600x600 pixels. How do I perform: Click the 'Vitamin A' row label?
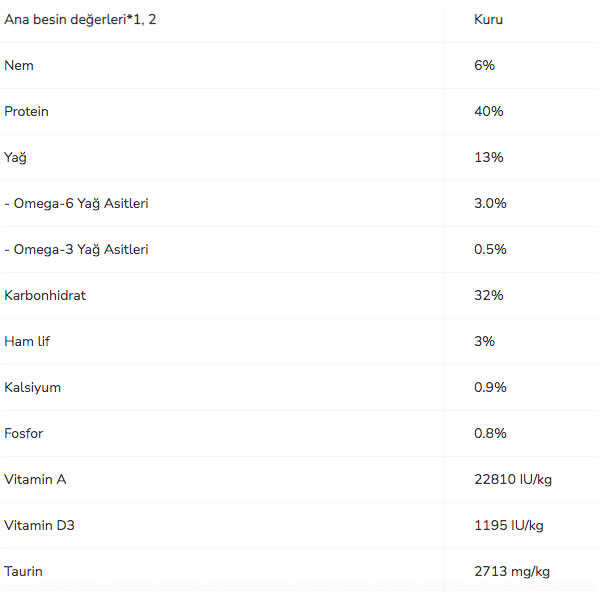35,479
